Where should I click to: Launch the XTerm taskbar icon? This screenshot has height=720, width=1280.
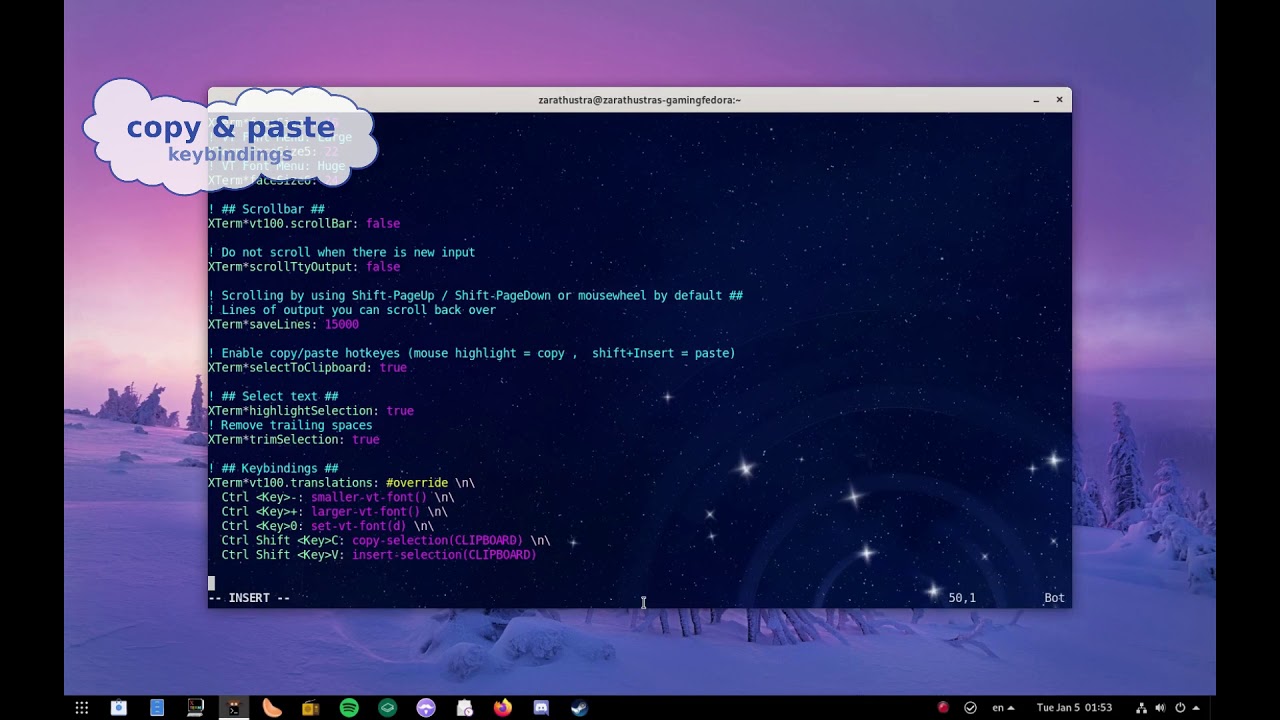[196, 708]
